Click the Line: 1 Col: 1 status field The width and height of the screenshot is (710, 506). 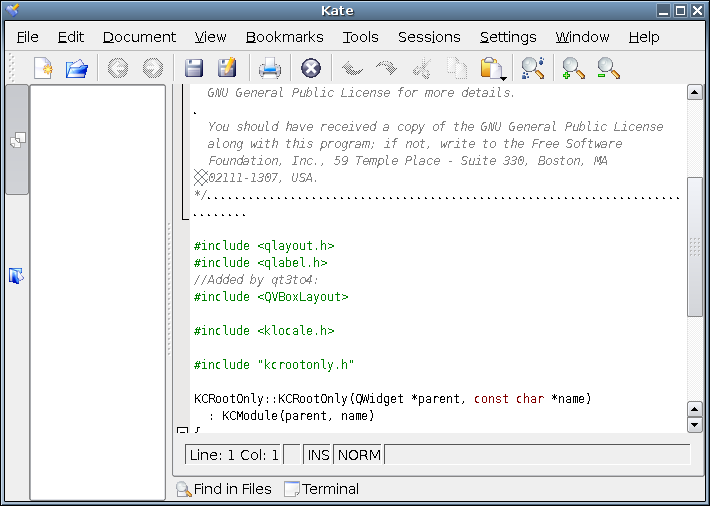[x=234, y=455]
